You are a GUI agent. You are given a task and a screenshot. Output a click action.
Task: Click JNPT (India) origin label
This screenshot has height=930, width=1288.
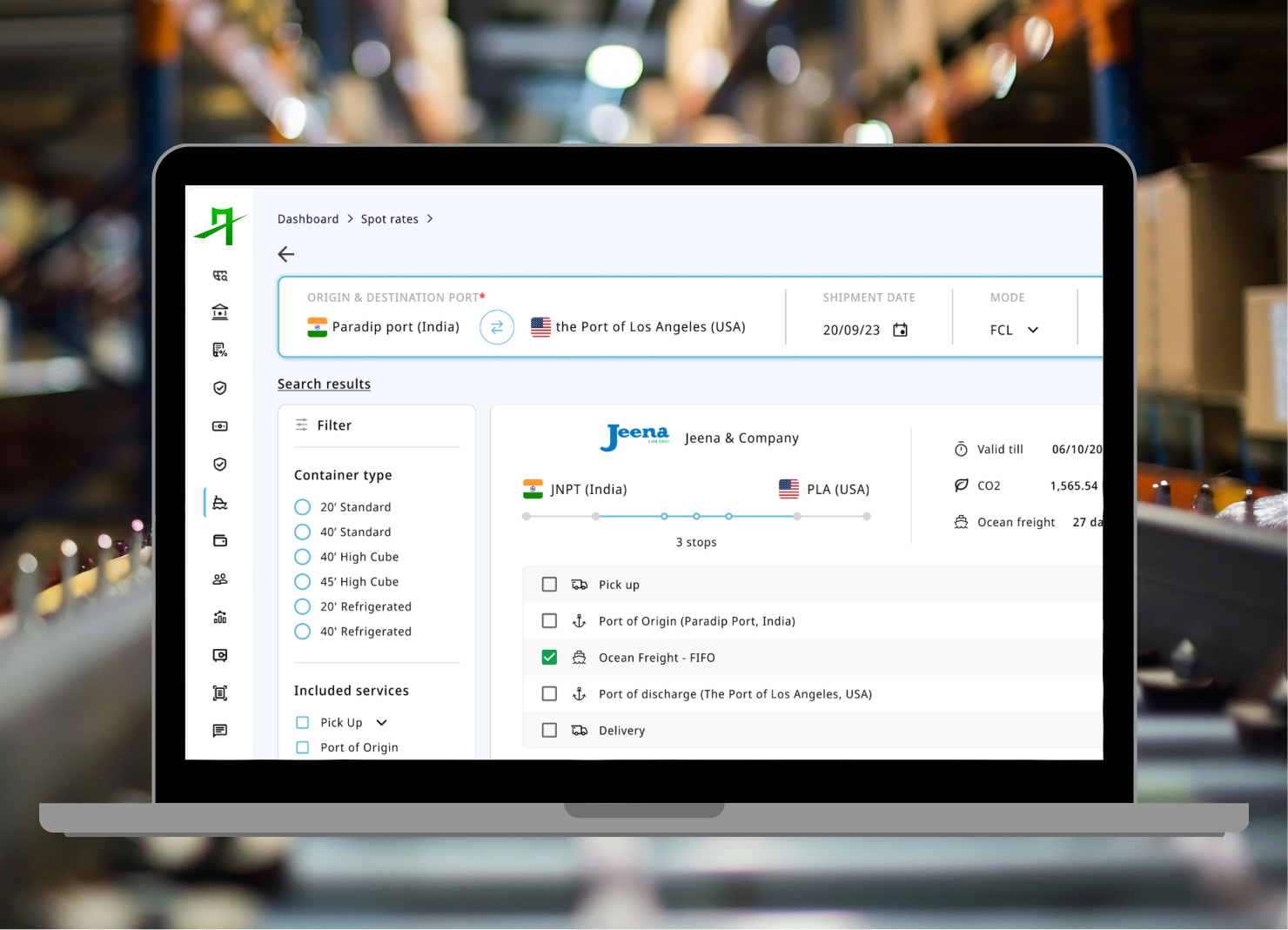pyautogui.click(x=588, y=490)
